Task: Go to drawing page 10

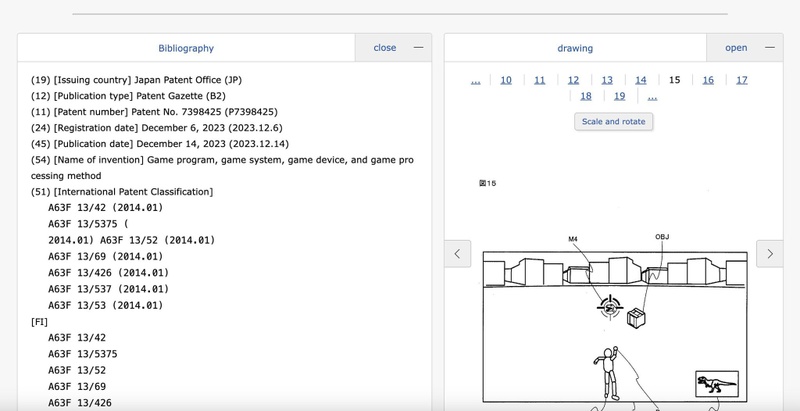Action: tap(506, 80)
